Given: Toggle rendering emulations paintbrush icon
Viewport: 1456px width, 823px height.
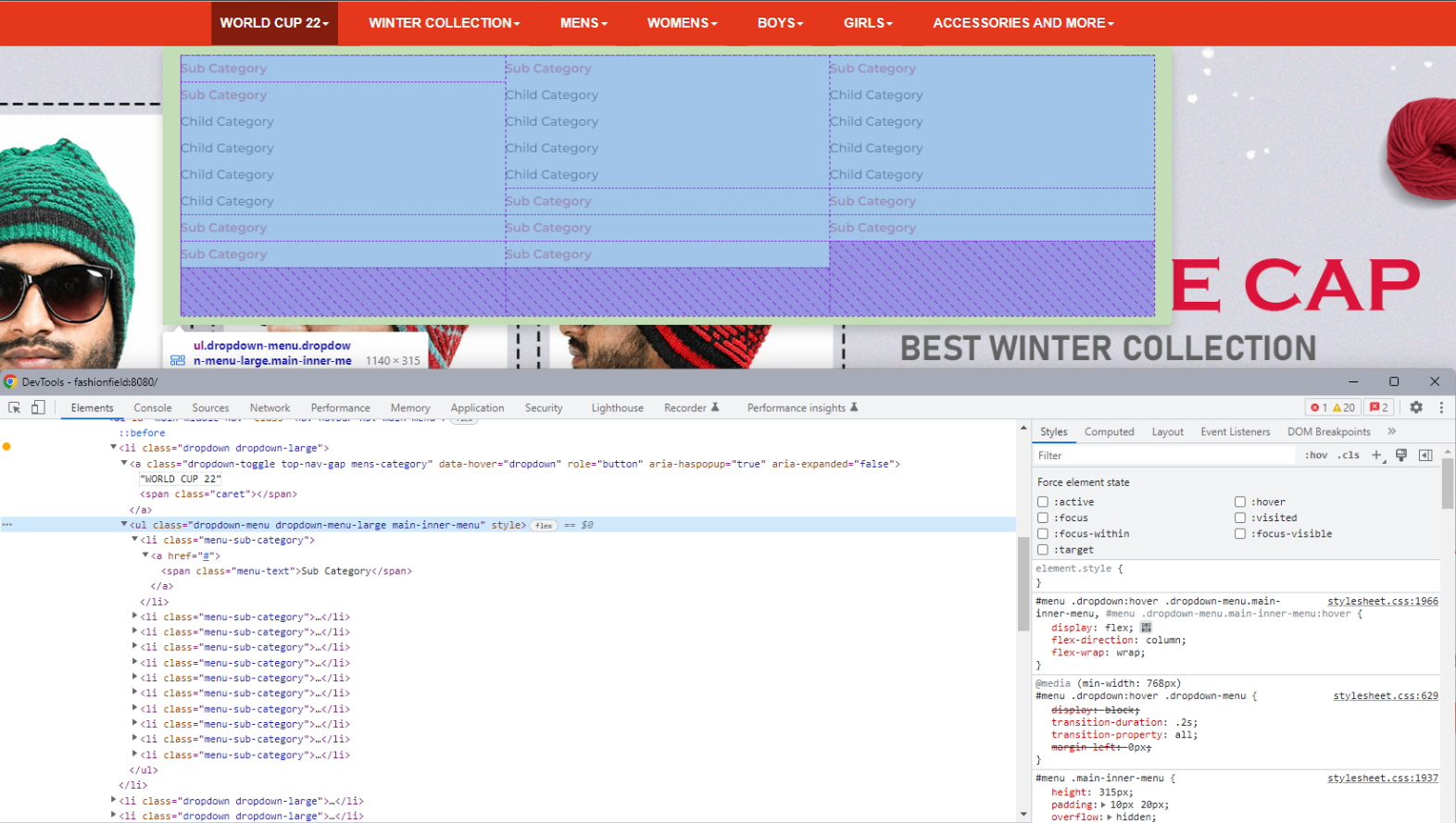Looking at the screenshot, I should click(1401, 455).
